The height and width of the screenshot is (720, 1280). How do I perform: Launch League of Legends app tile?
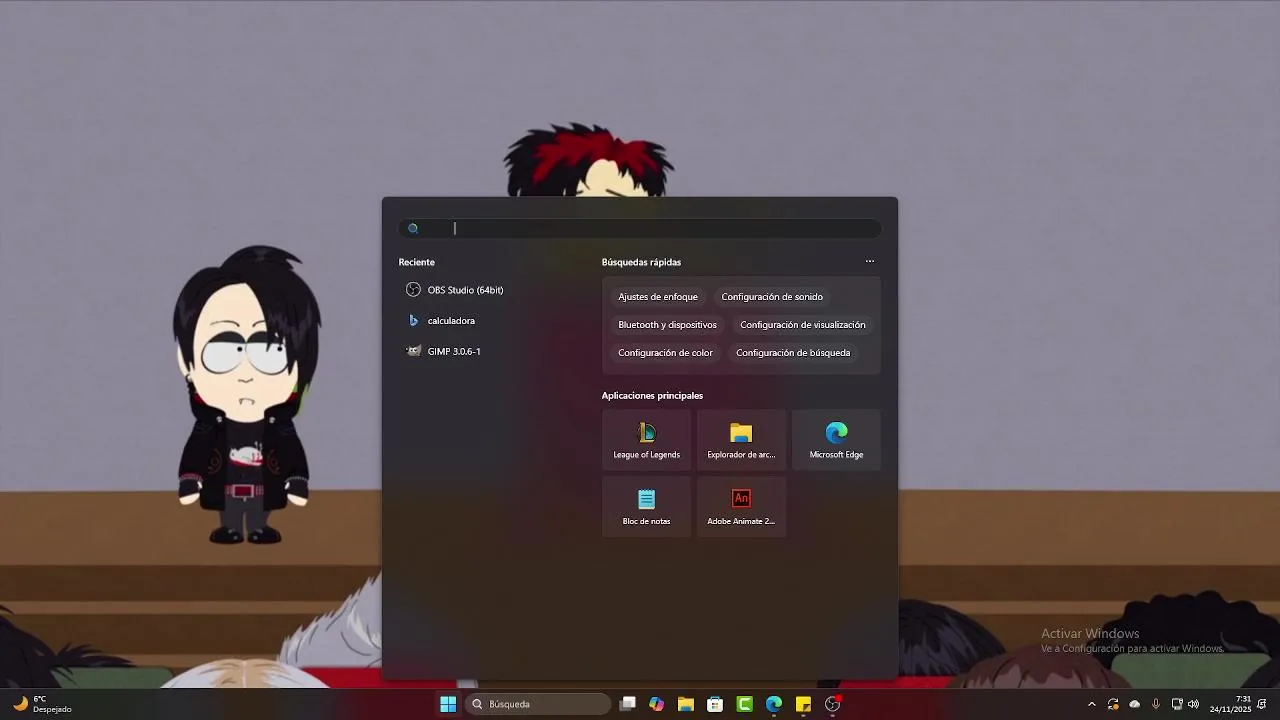(647, 440)
